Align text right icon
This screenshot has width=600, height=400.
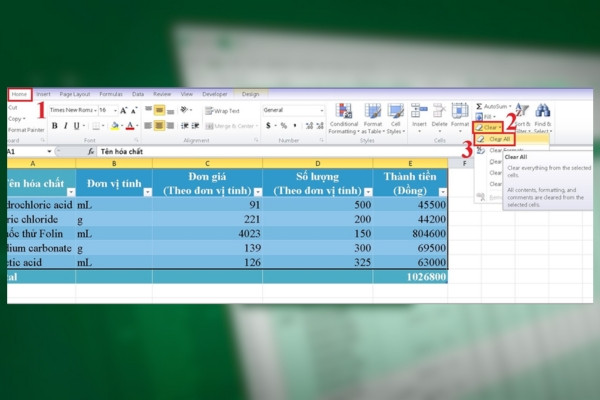click(x=171, y=126)
